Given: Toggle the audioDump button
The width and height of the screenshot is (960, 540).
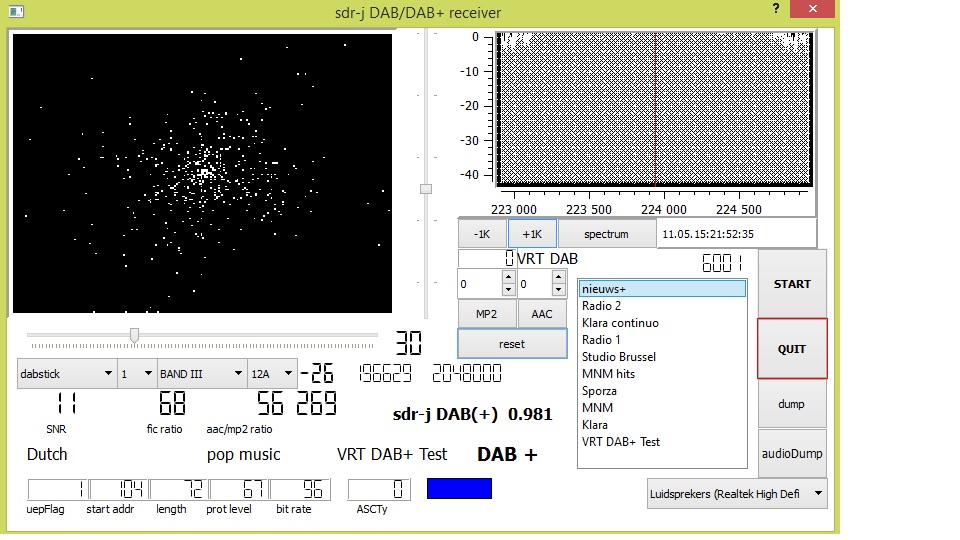Looking at the screenshot, I should (792, 454).
